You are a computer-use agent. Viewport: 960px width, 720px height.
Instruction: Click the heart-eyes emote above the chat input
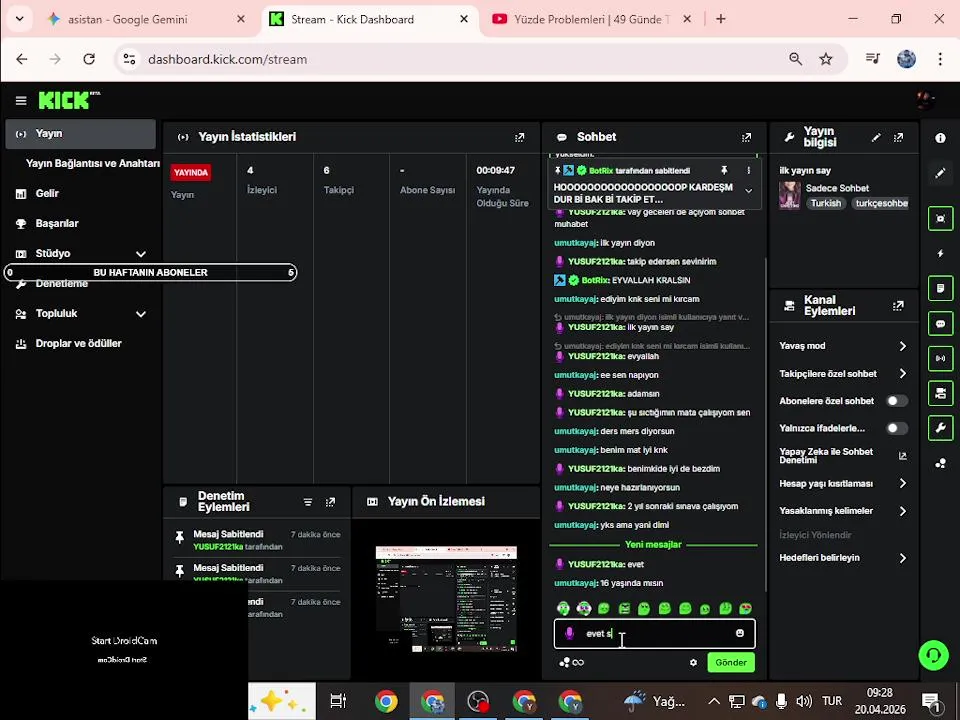[x=745, y=608]
